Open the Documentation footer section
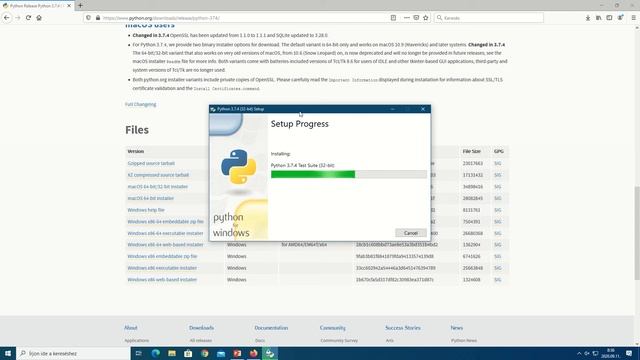This screenshot has height=360, width=640. point(271,328)
